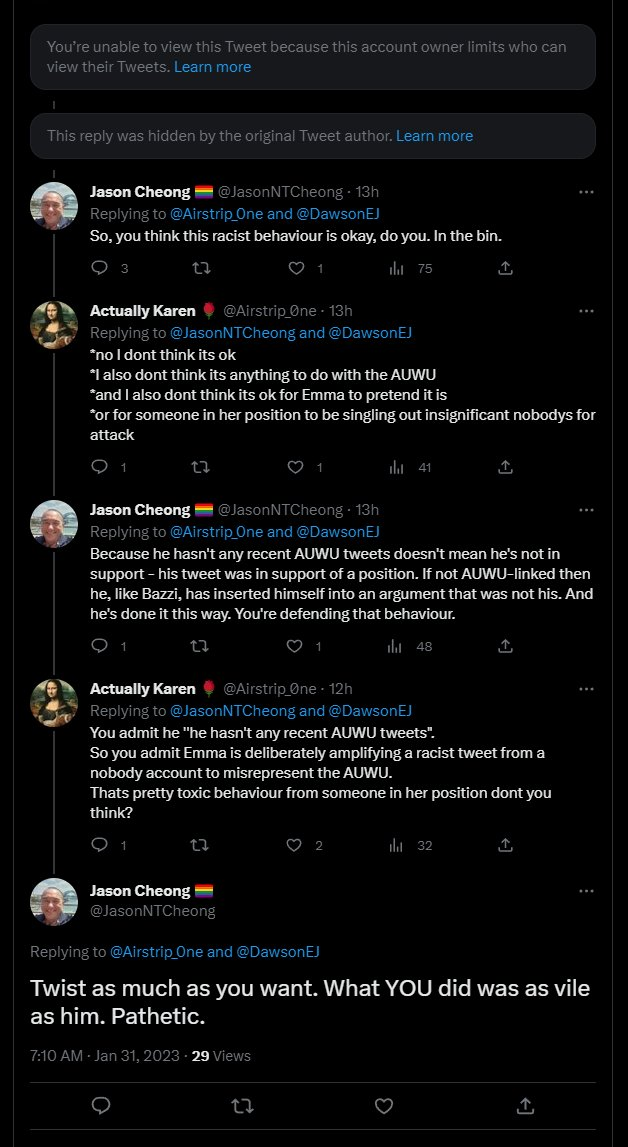Like the main tweet at bottom
Image resolution: width=628 pixels, height=1147 pixels.
click(384, 1106)
